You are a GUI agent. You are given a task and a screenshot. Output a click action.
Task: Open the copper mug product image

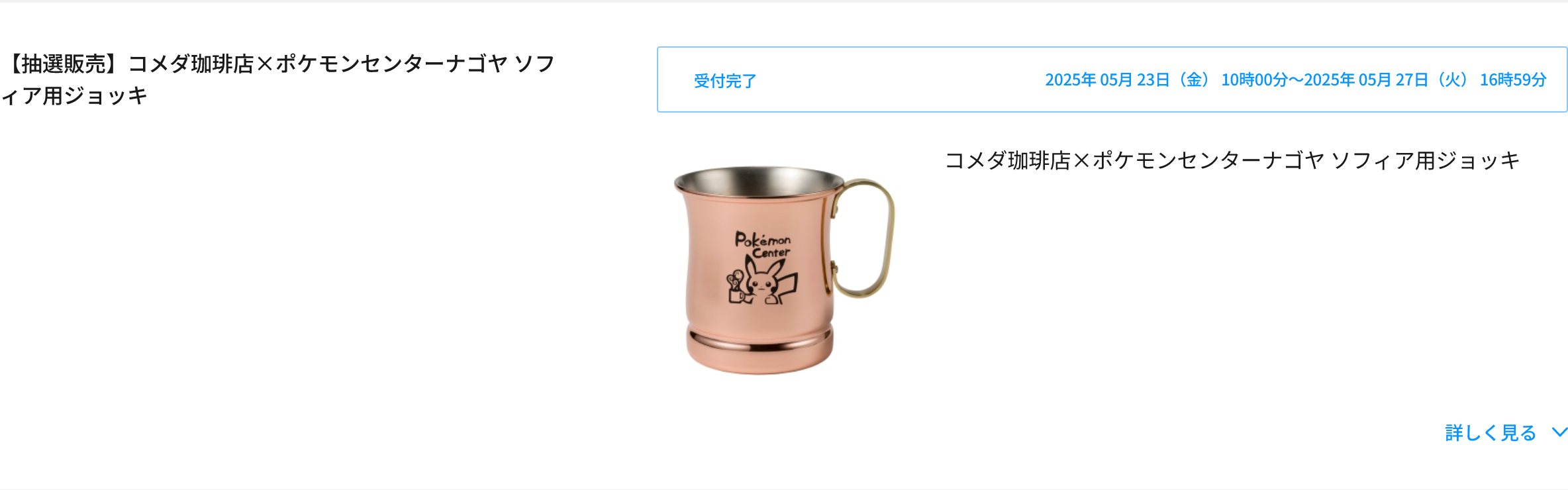(784, 270)
